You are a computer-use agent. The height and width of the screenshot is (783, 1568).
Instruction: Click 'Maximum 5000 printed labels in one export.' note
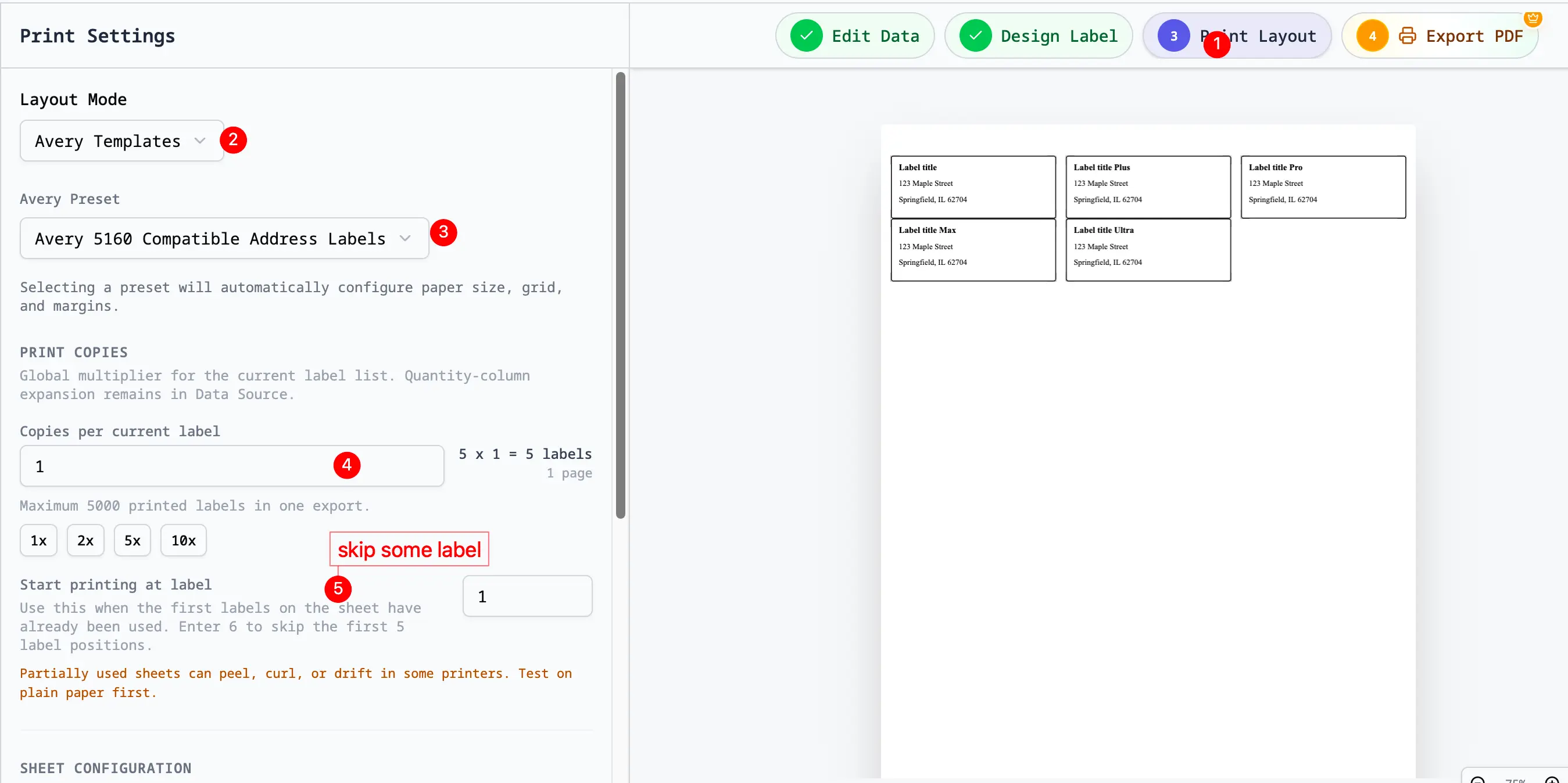[195, 505]
